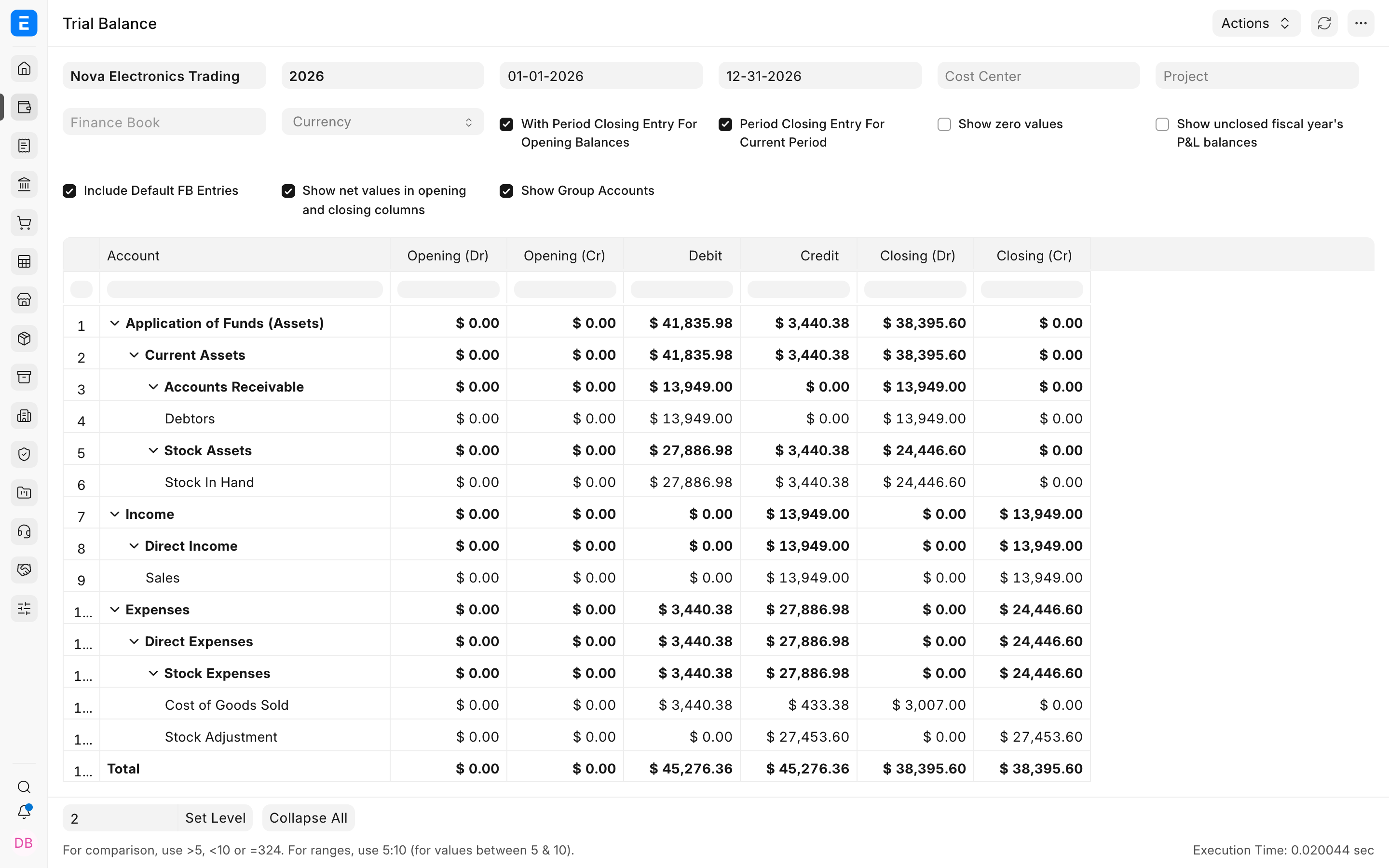Click the Set Level button

click(x=215, y=818)
